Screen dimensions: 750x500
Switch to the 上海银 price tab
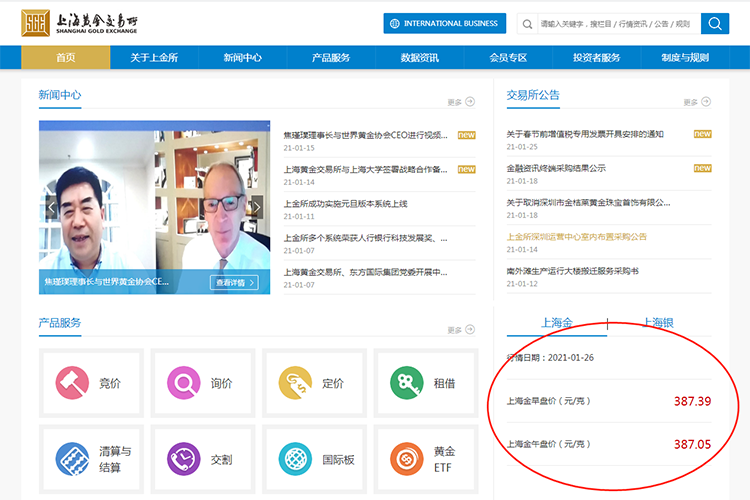click(658, 322)
